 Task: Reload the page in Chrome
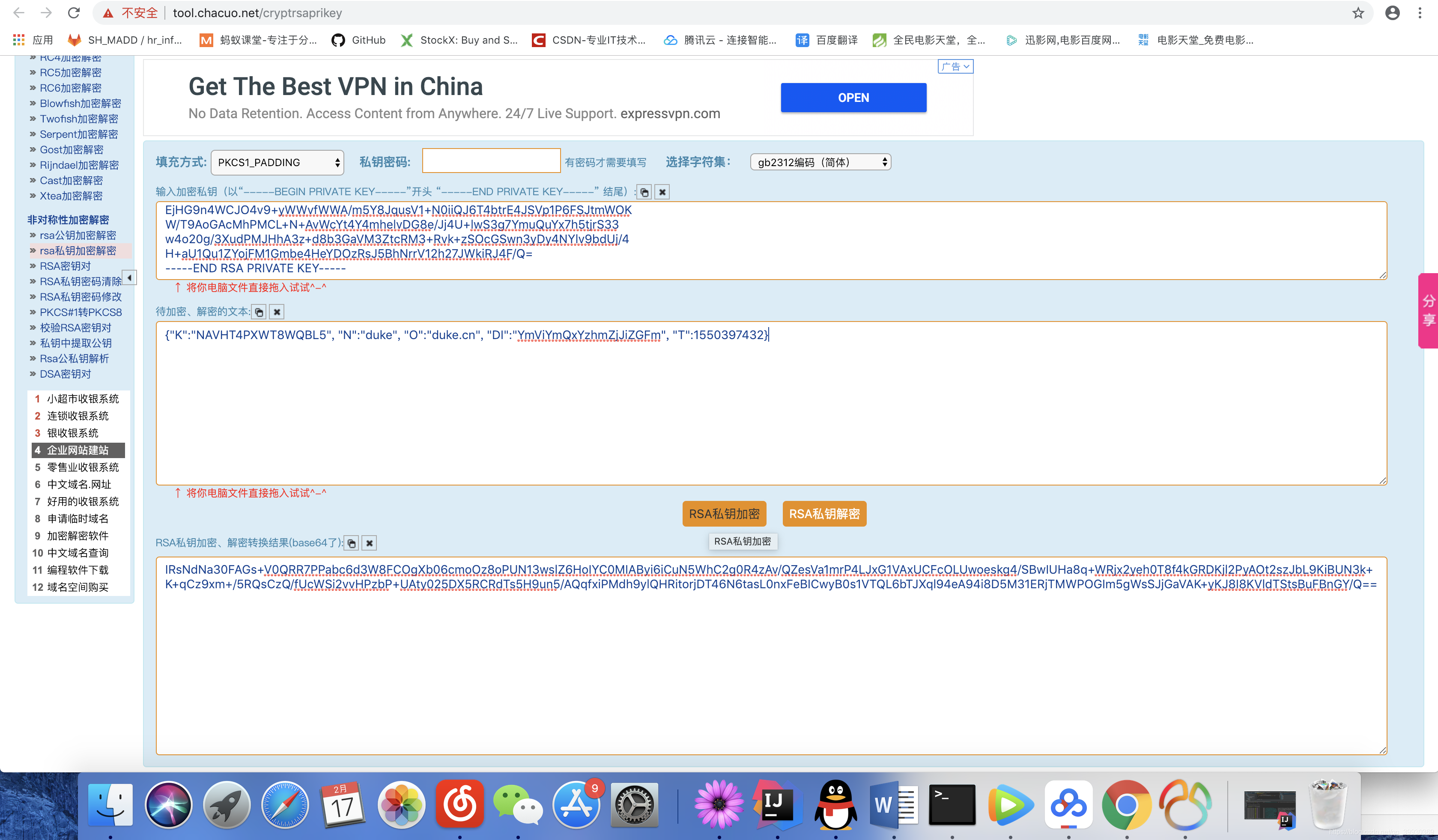pyautogui.click(x=74, y=12)
